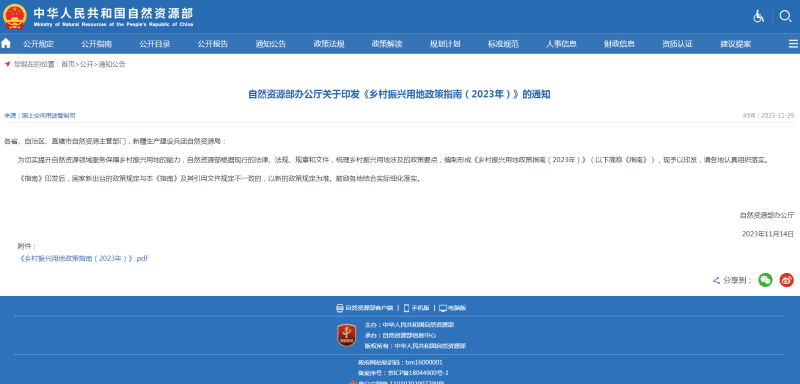Click the national emblem logo
Viewport: 800px width, 384px height.
tap(15, 16)
